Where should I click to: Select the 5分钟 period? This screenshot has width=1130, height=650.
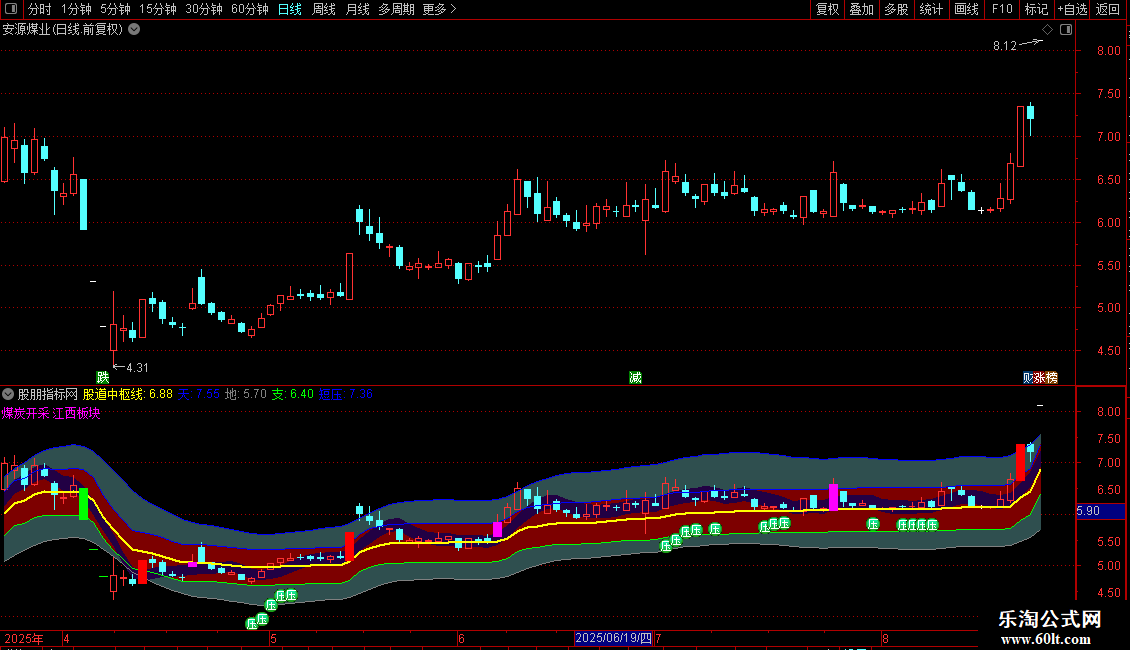click(x=115, y=9)
